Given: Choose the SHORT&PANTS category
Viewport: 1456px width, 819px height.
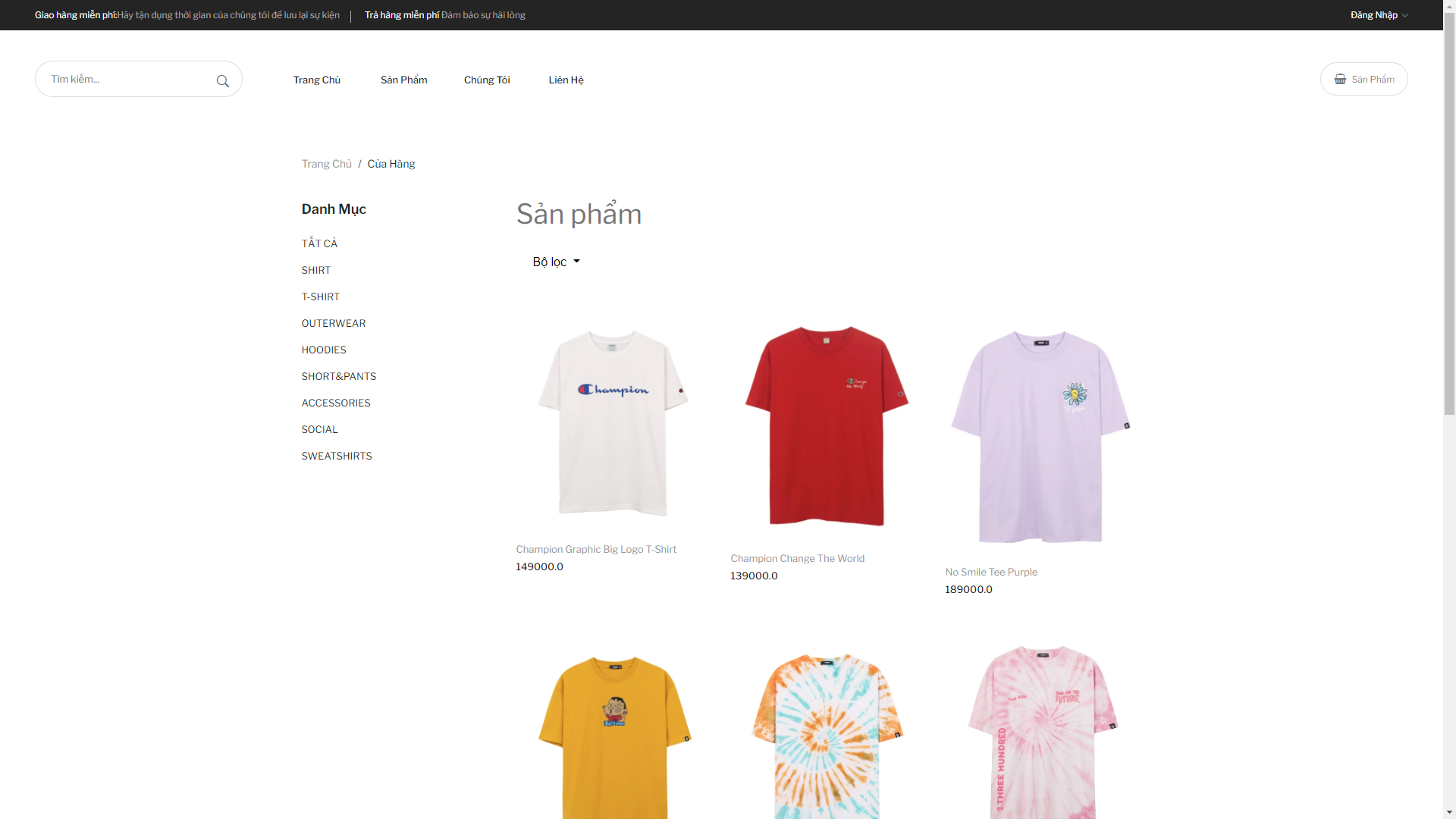Looking at the screenshot, I should coord(338,376).
